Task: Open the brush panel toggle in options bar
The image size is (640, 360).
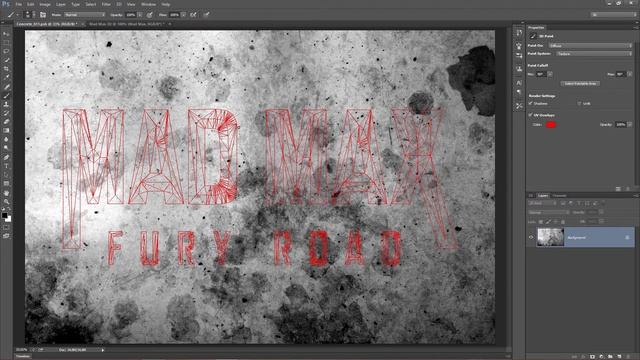Action: click(x=43, y=15)
